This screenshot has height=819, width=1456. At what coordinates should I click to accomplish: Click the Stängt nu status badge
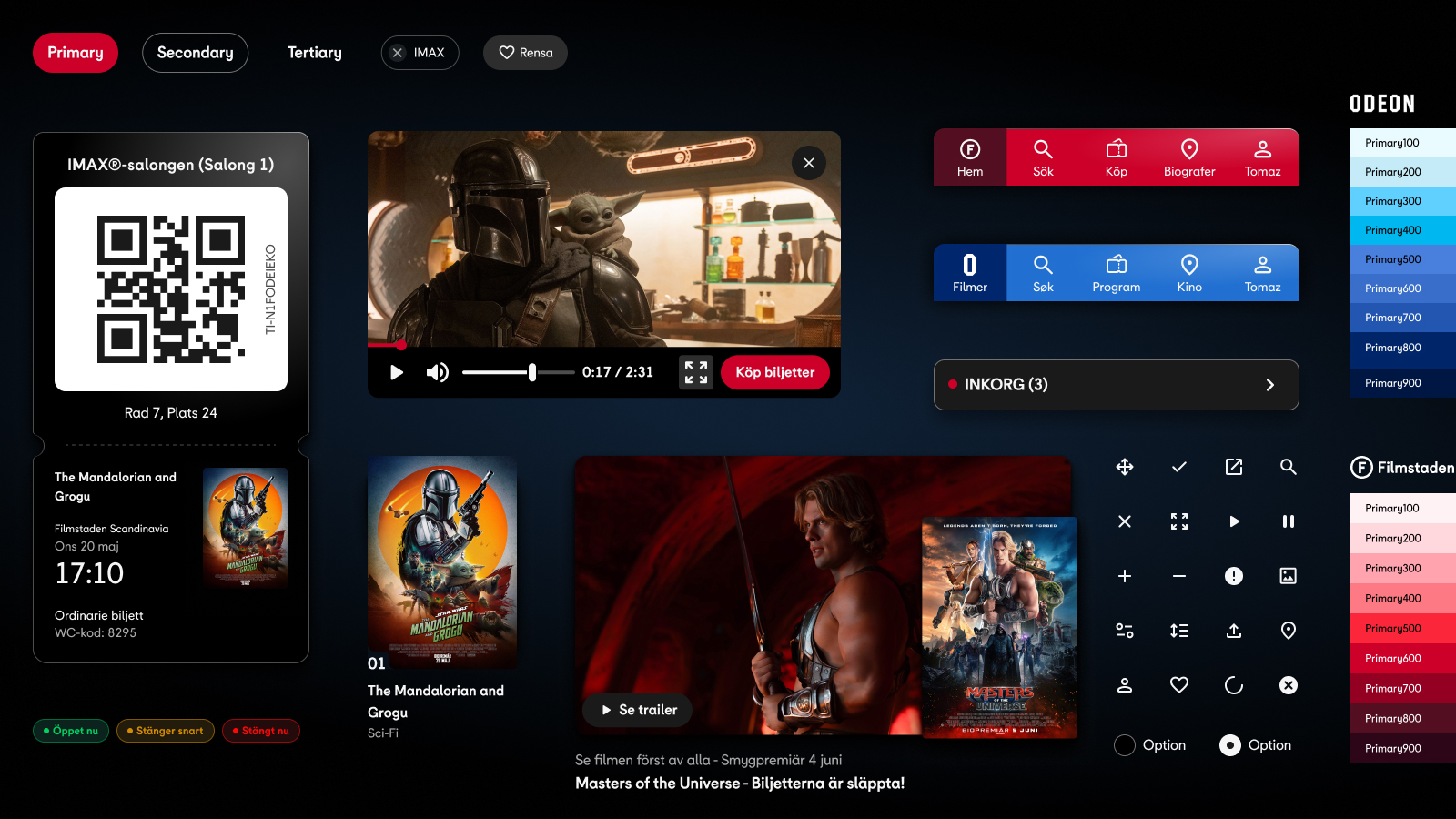[x=261, y=731]
